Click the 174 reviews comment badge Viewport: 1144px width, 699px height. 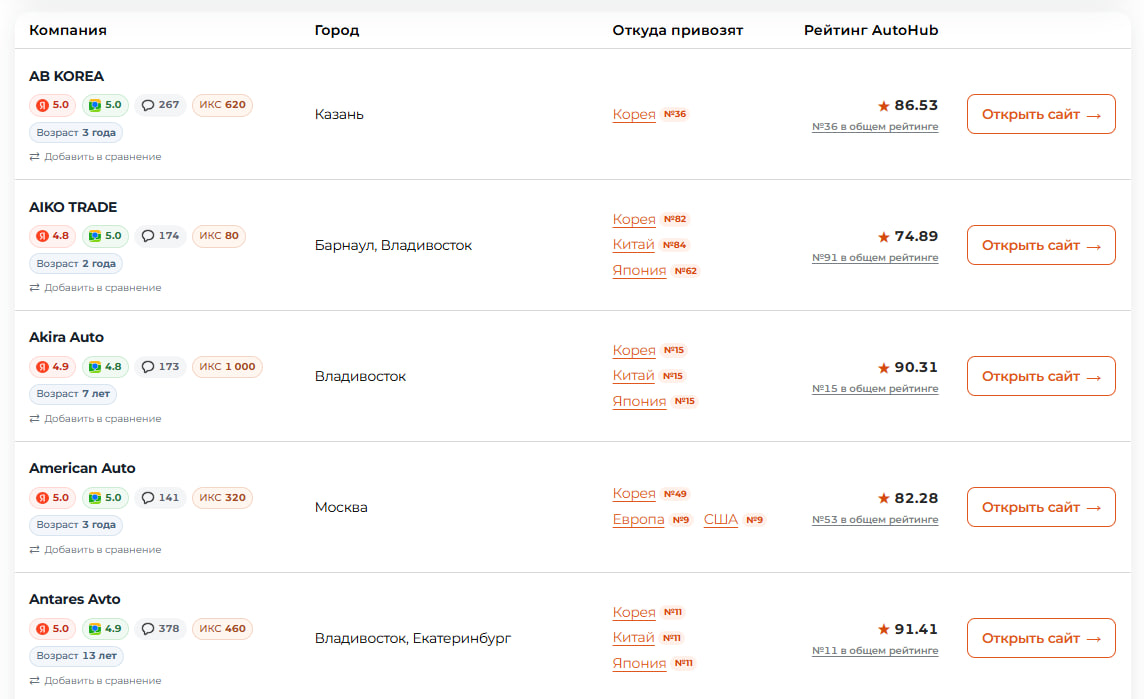(161, 236)
